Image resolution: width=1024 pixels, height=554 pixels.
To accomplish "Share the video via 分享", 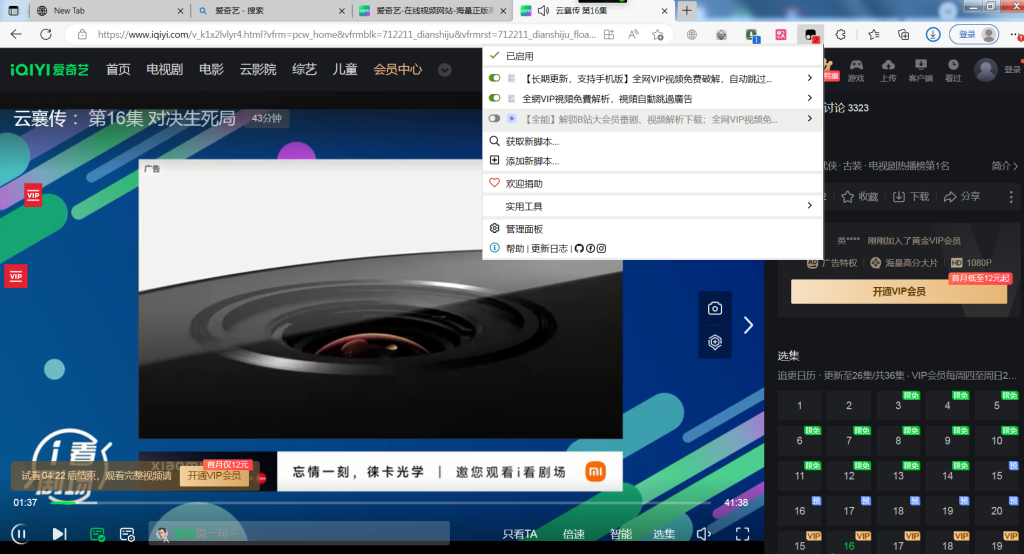I will point(962,197).
